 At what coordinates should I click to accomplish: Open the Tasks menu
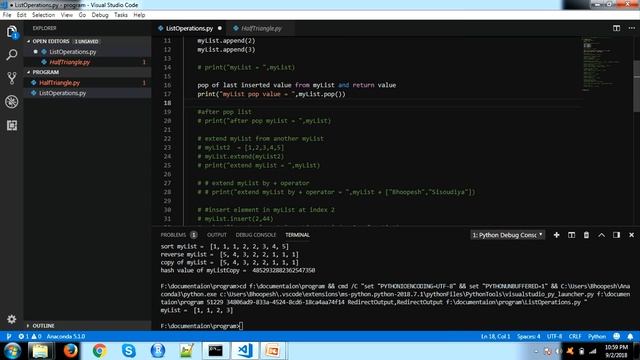click(x=120, y=15)
